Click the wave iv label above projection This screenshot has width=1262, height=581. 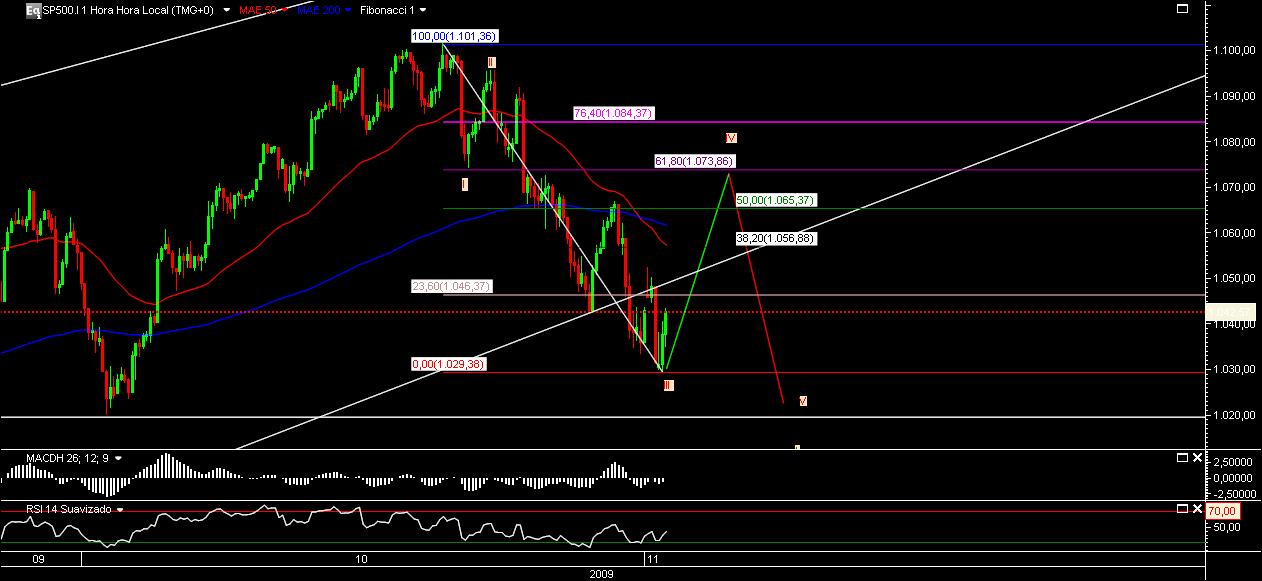point(732,136)
